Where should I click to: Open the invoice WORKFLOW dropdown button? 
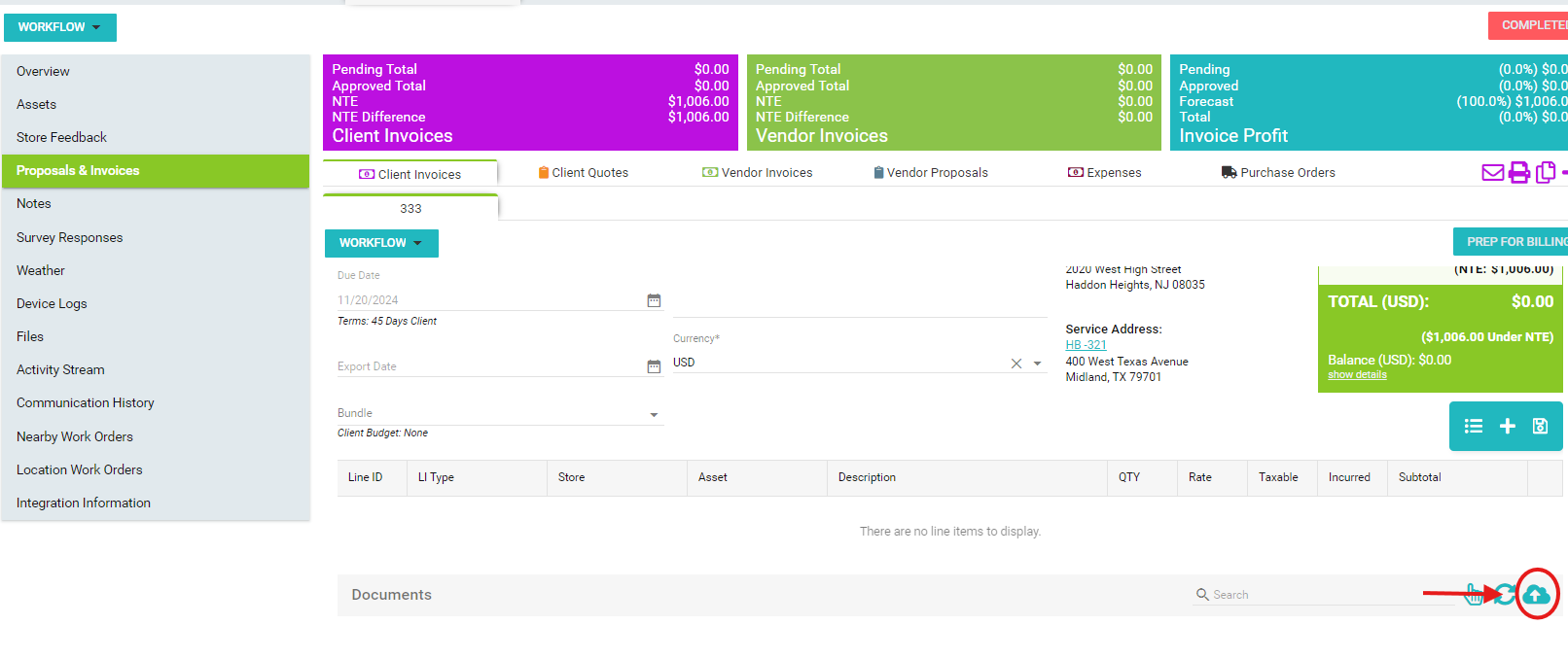tap(381, 243)
